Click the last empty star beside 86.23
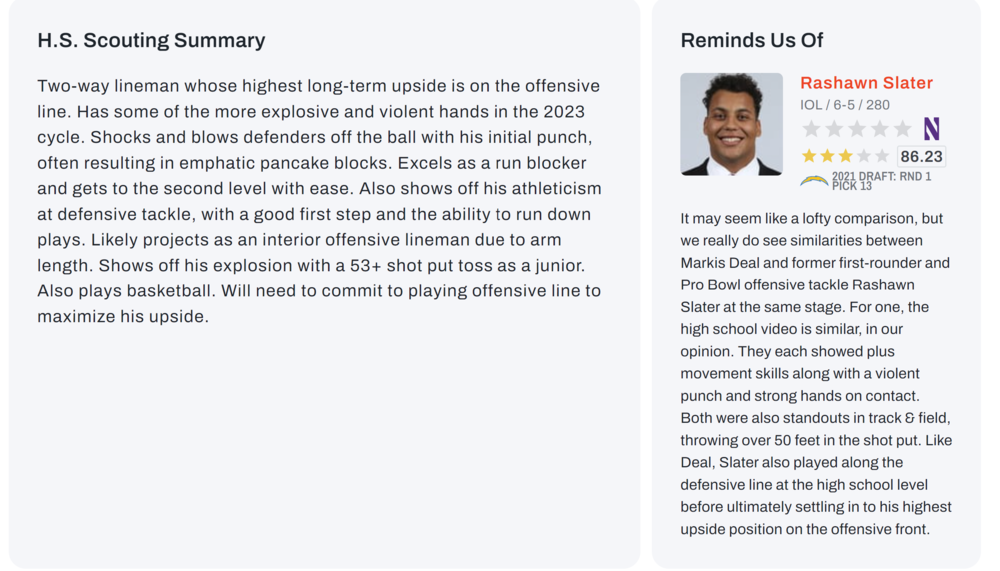Image resolution: width=1000 pixels, height=571 pixels. 882,156
